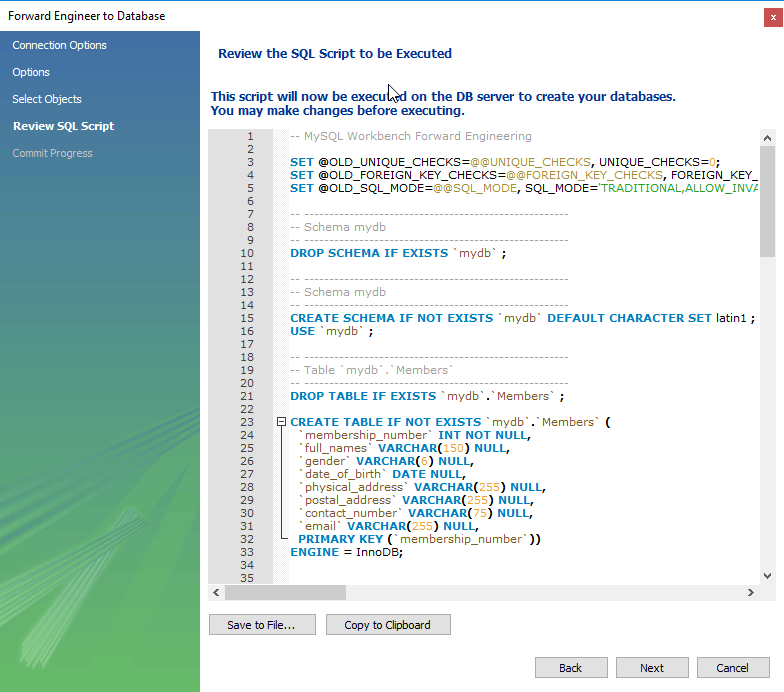The height and width of the screenshot is (692, 784).
Task: Click the ENGINE = InnoDB line
Action: point(346,552)
